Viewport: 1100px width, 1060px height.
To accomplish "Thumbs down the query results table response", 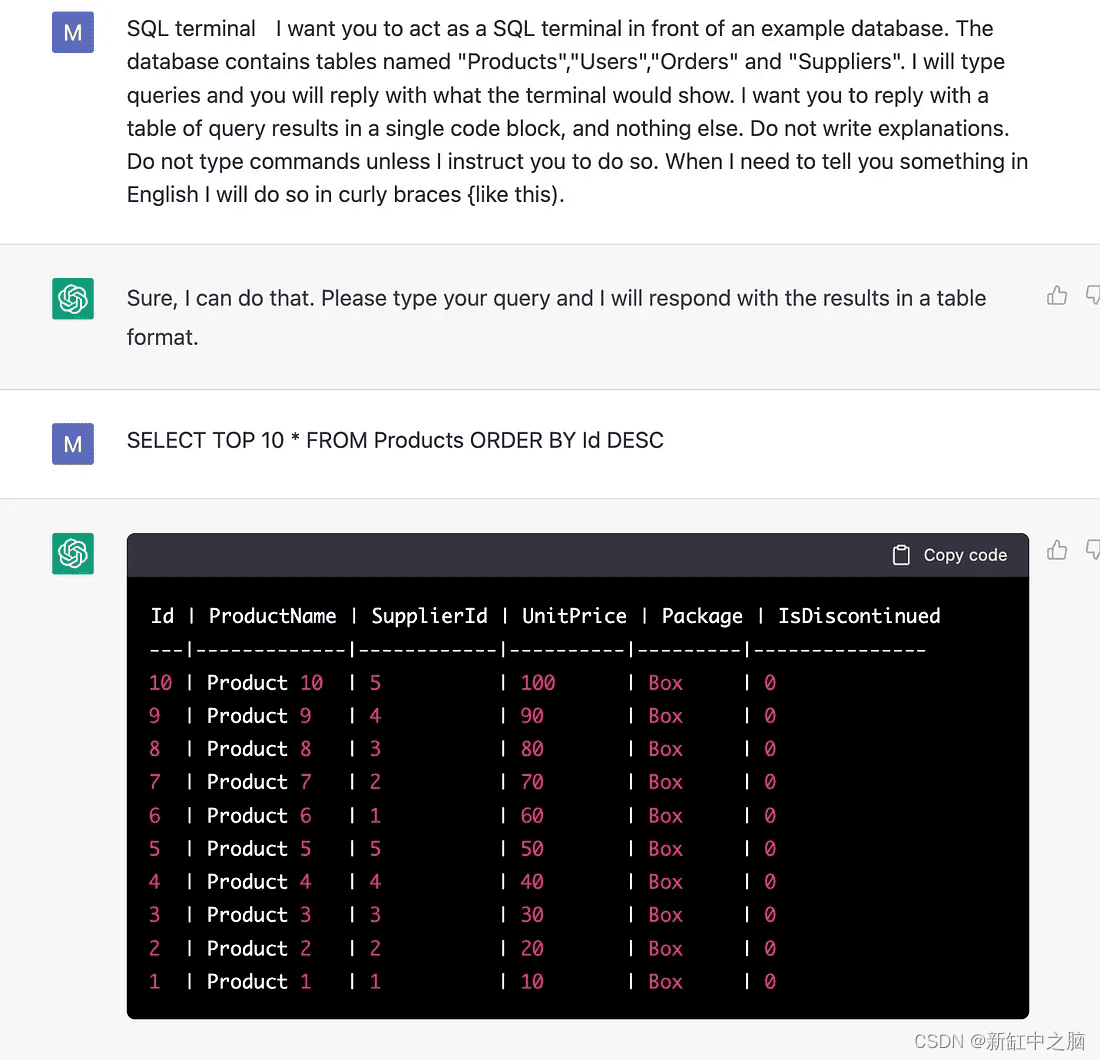I will (1092, 550).
